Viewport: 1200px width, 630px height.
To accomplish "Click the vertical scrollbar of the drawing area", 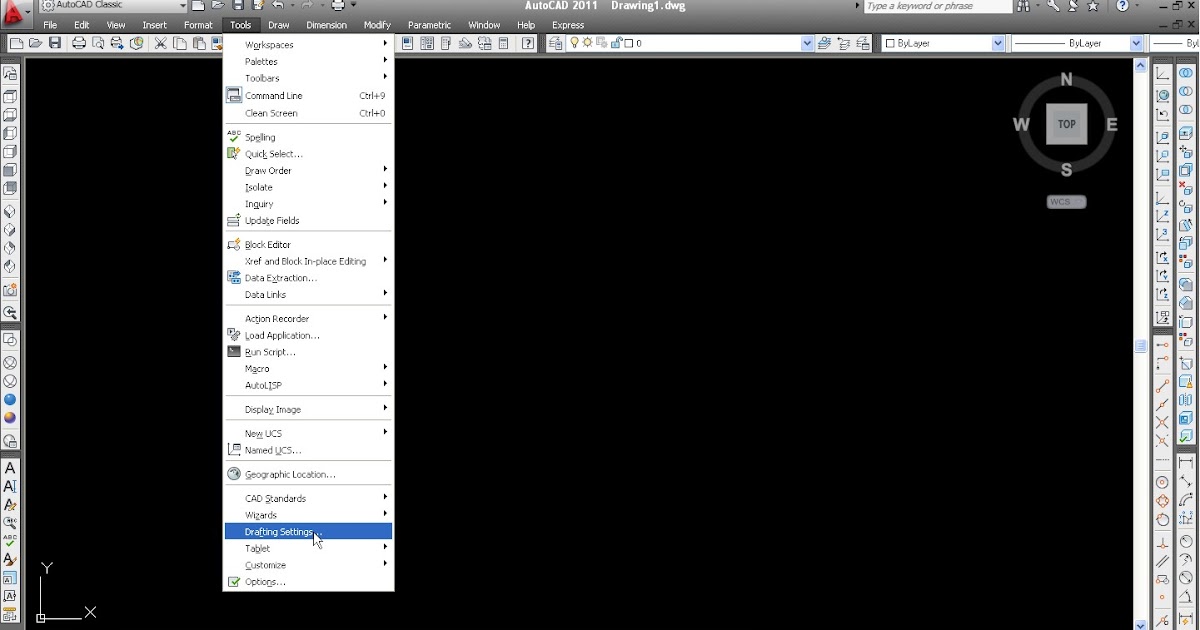I will 1140,345.
